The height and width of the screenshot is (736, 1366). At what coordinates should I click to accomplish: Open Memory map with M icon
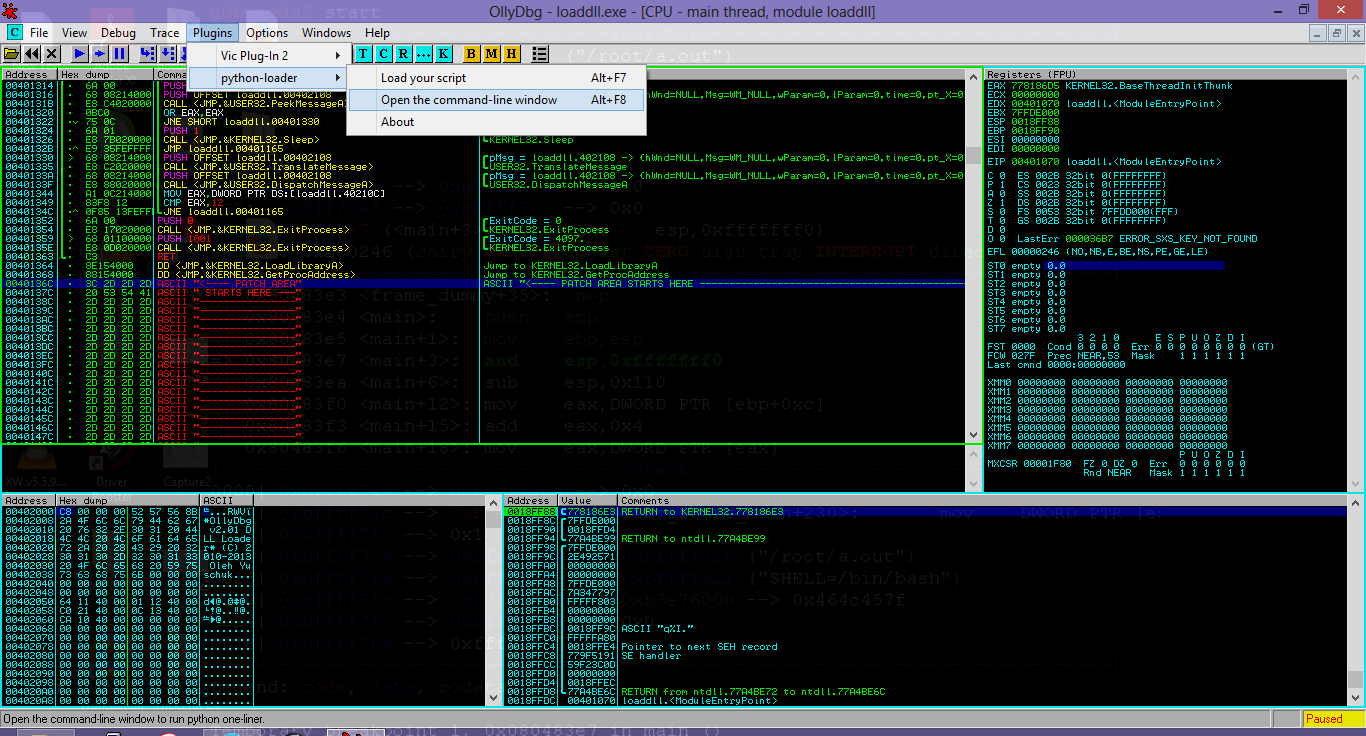click(491, 53)
